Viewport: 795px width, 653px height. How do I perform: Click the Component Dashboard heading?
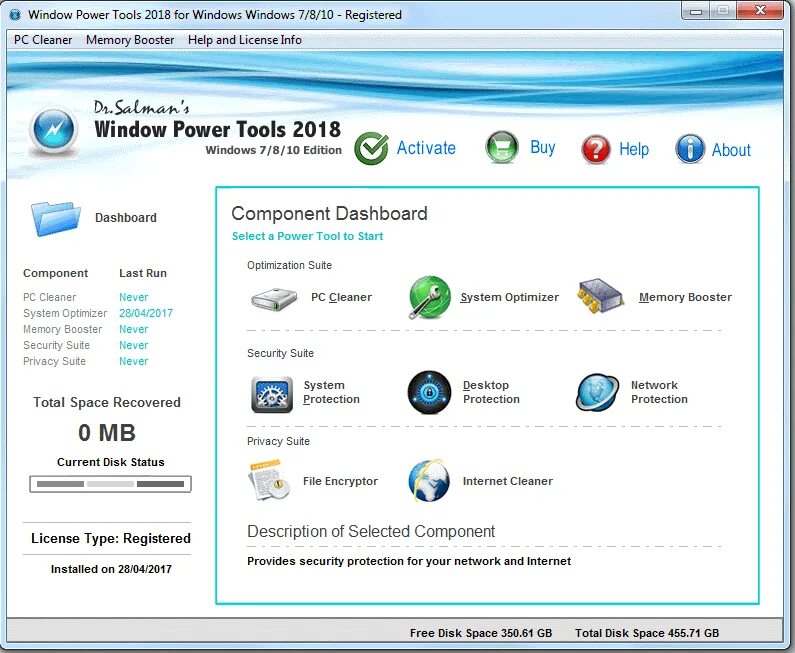330,213
